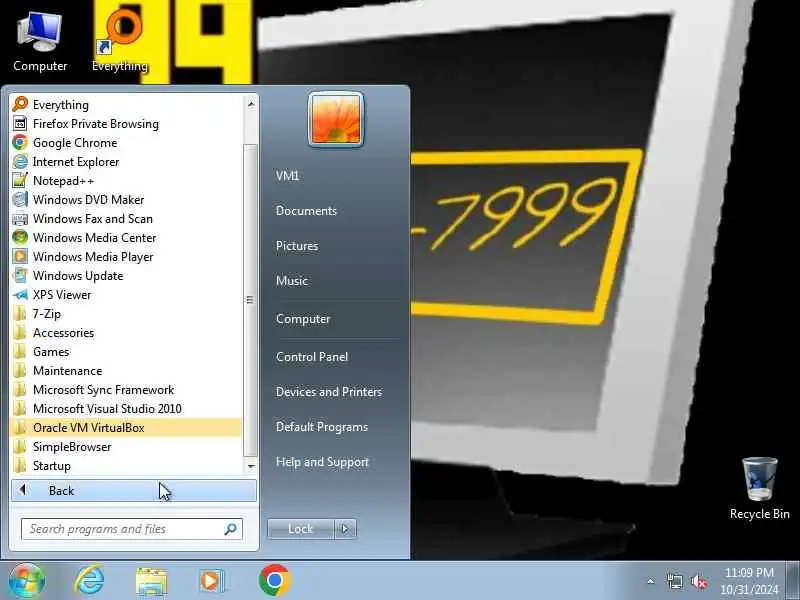Image resolution: width=800 pixels, height=600 pixels.
Task: Expand the Startup folder
Action: click(126, 465)
